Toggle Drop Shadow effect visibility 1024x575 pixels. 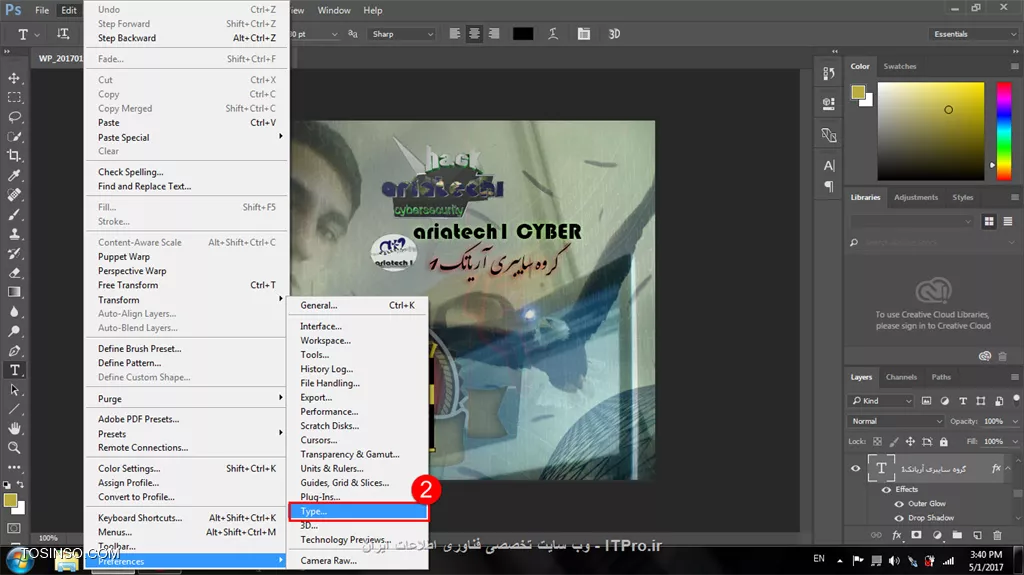[x=899, y=518]
